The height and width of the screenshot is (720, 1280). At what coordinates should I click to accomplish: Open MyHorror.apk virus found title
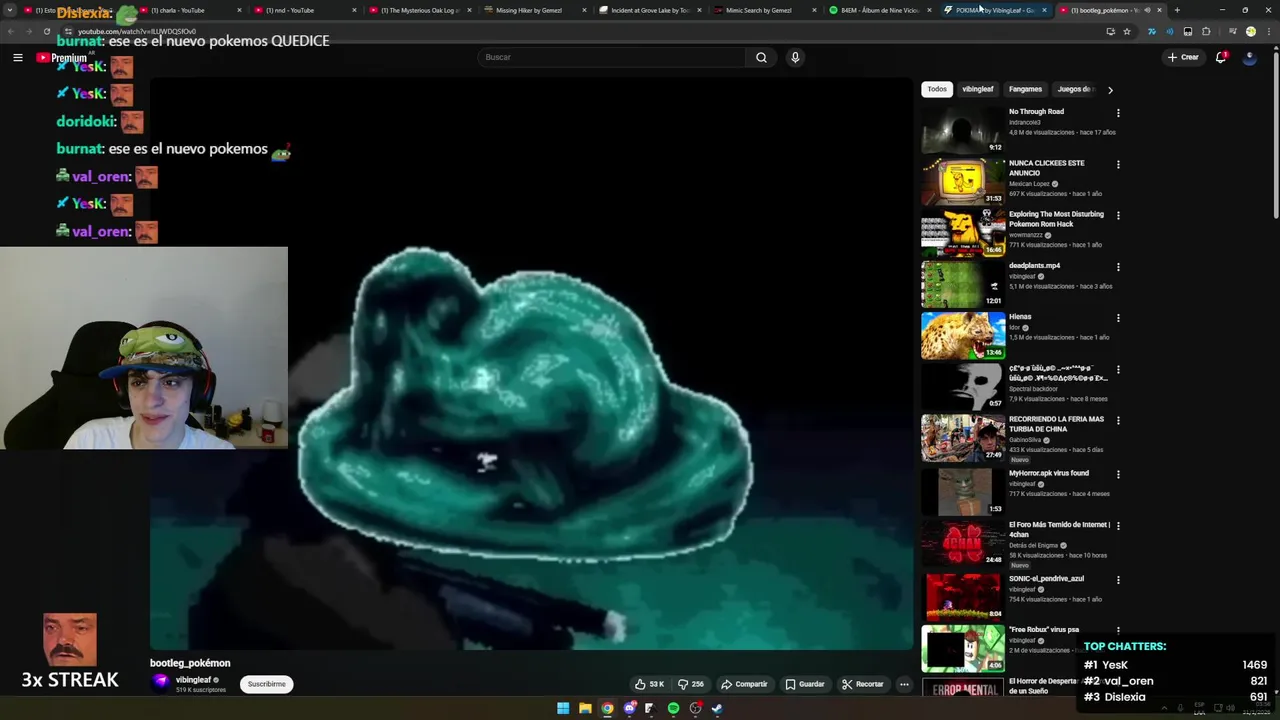click(x=1049, y=473)
